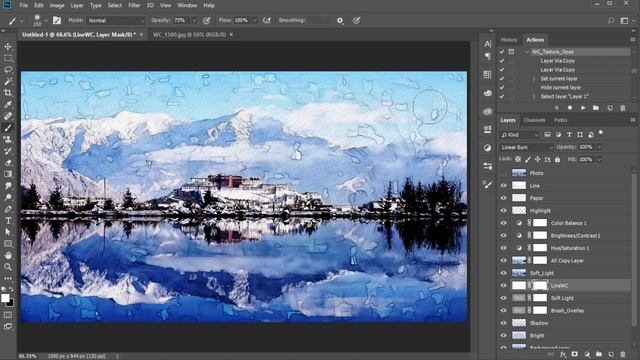Viewport: 640px width, 360px height.
Task: Open the File menu
Action: (x=24, y=5)
